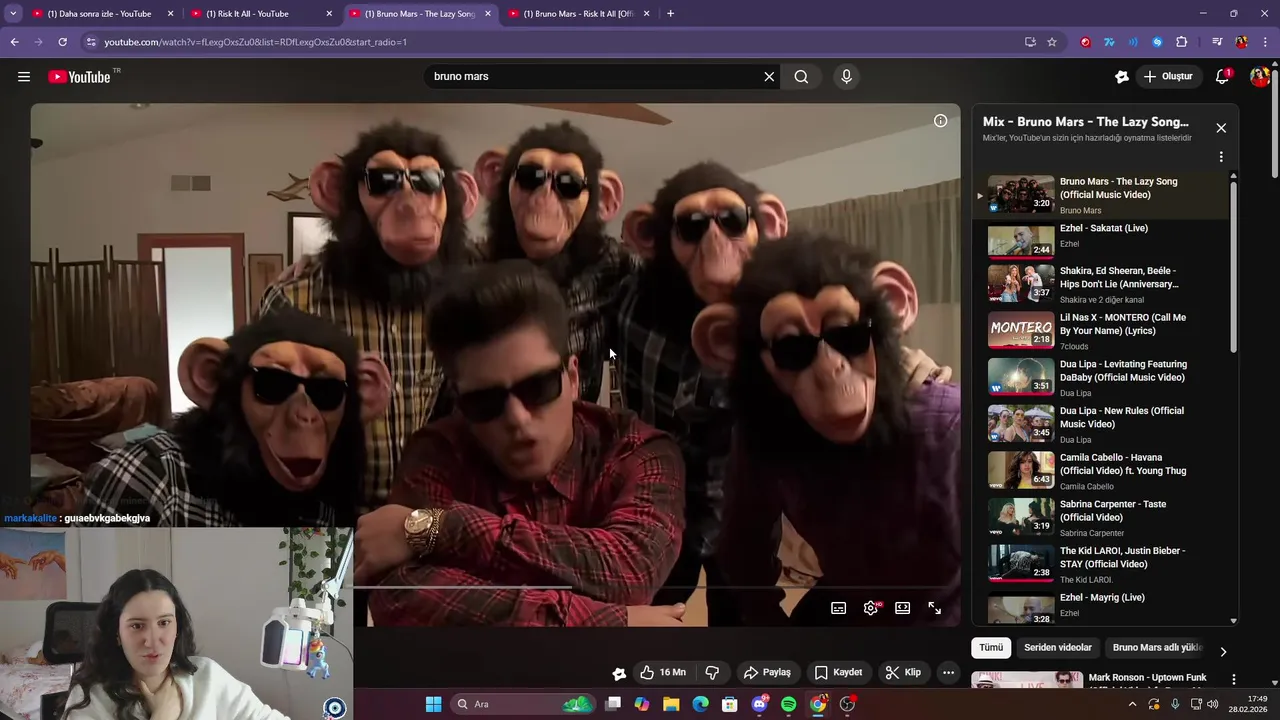The height and width of the screenshot is (720, 1280).
Task: Start voice search with the microphone
Action: coord(846,77)
